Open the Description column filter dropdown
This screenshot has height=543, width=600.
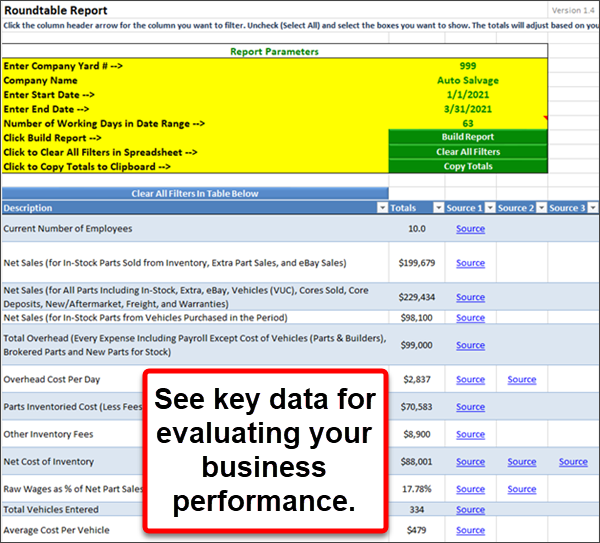pyautogui.click(x=381, y=208)
